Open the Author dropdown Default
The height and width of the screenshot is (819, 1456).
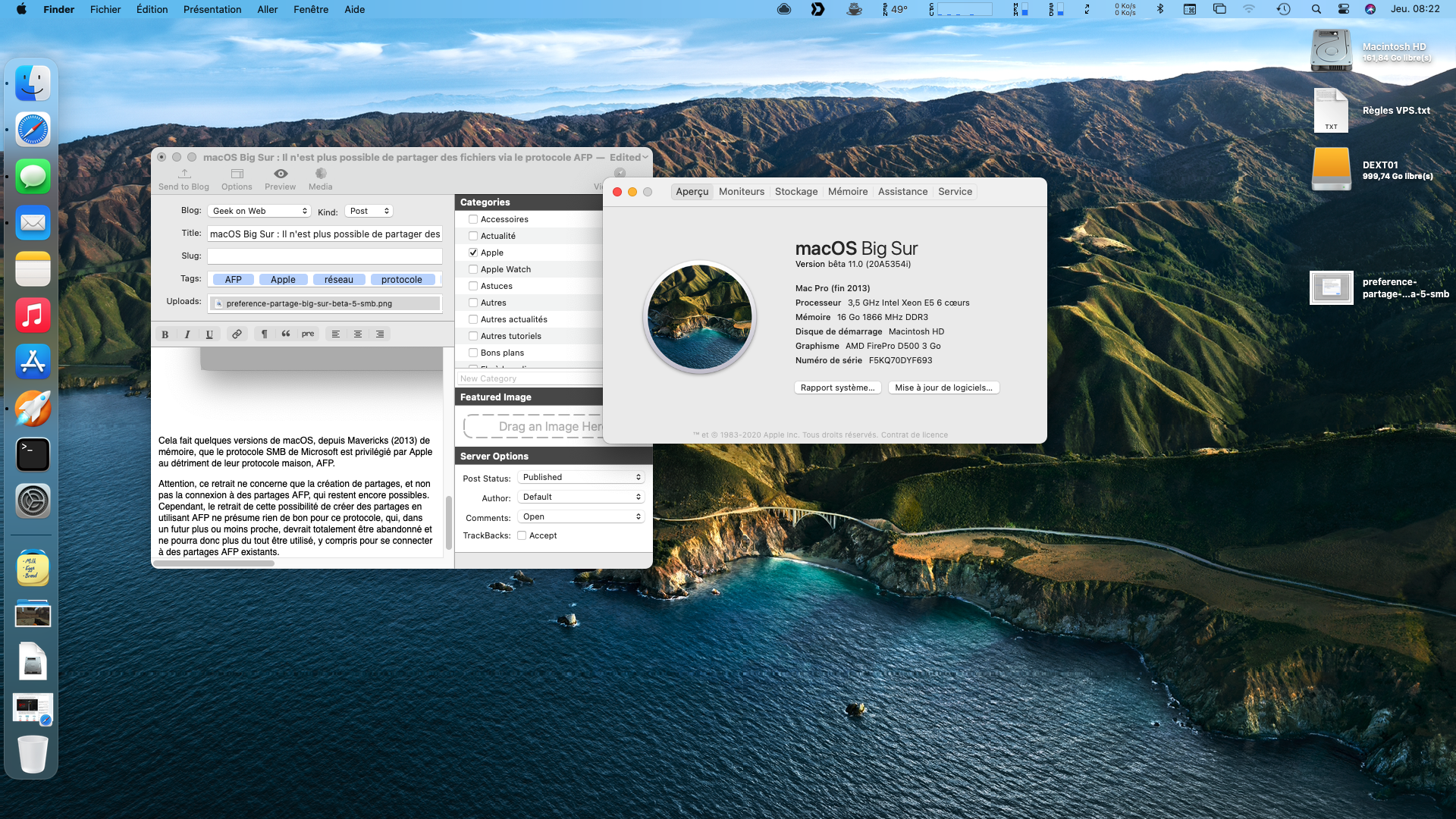point(581,497)
